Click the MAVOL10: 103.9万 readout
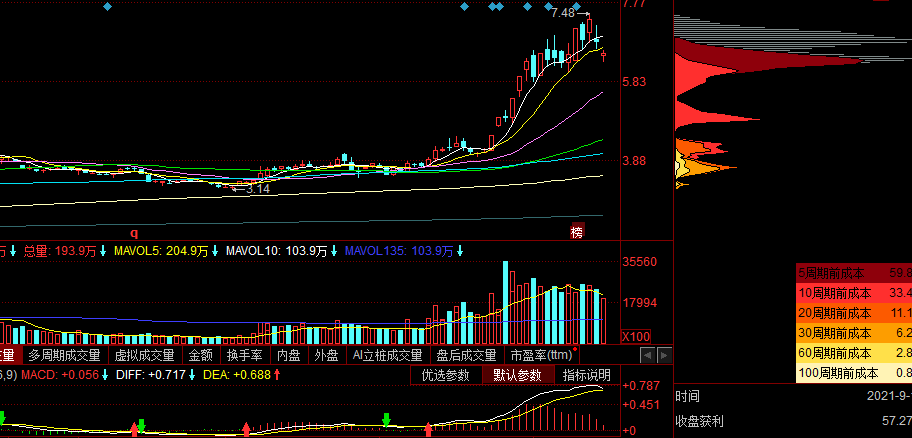 coord(277,251)
